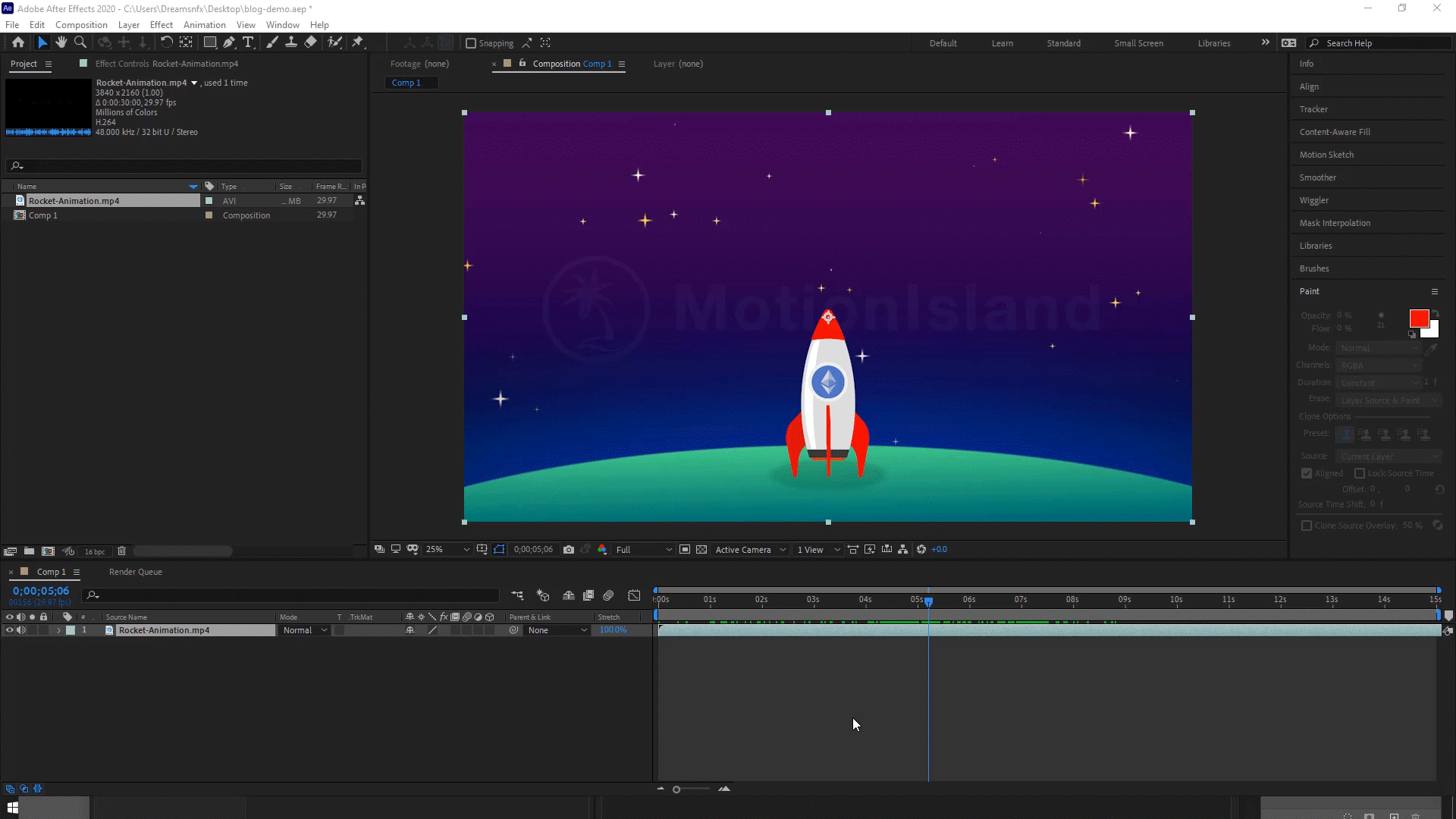Open the Animation menu
The height and width of the screenshot is (819, 1456).
coord(204,25)
